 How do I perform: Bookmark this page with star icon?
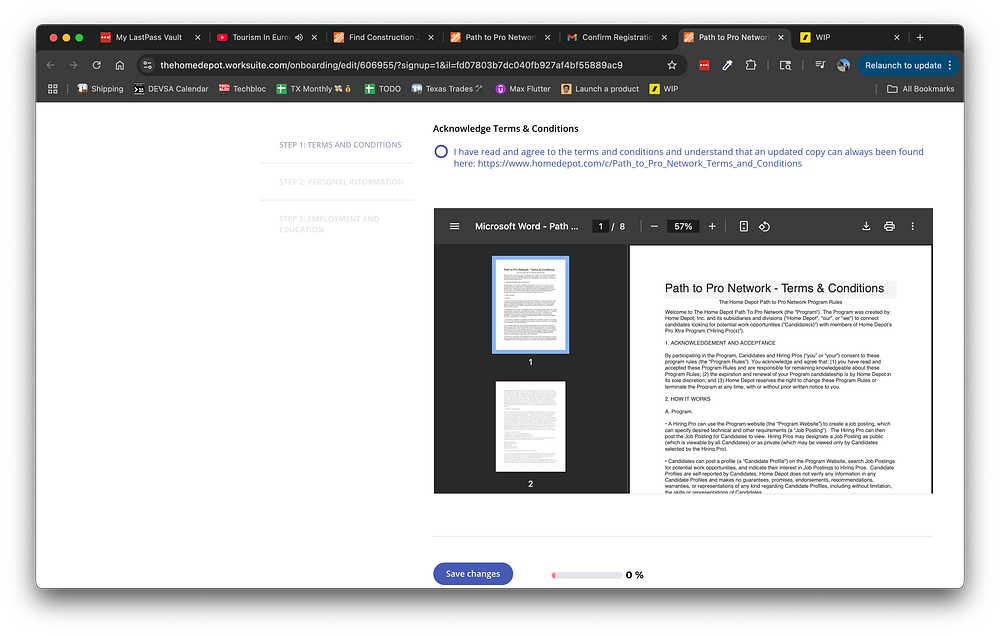tap(672, 65)
